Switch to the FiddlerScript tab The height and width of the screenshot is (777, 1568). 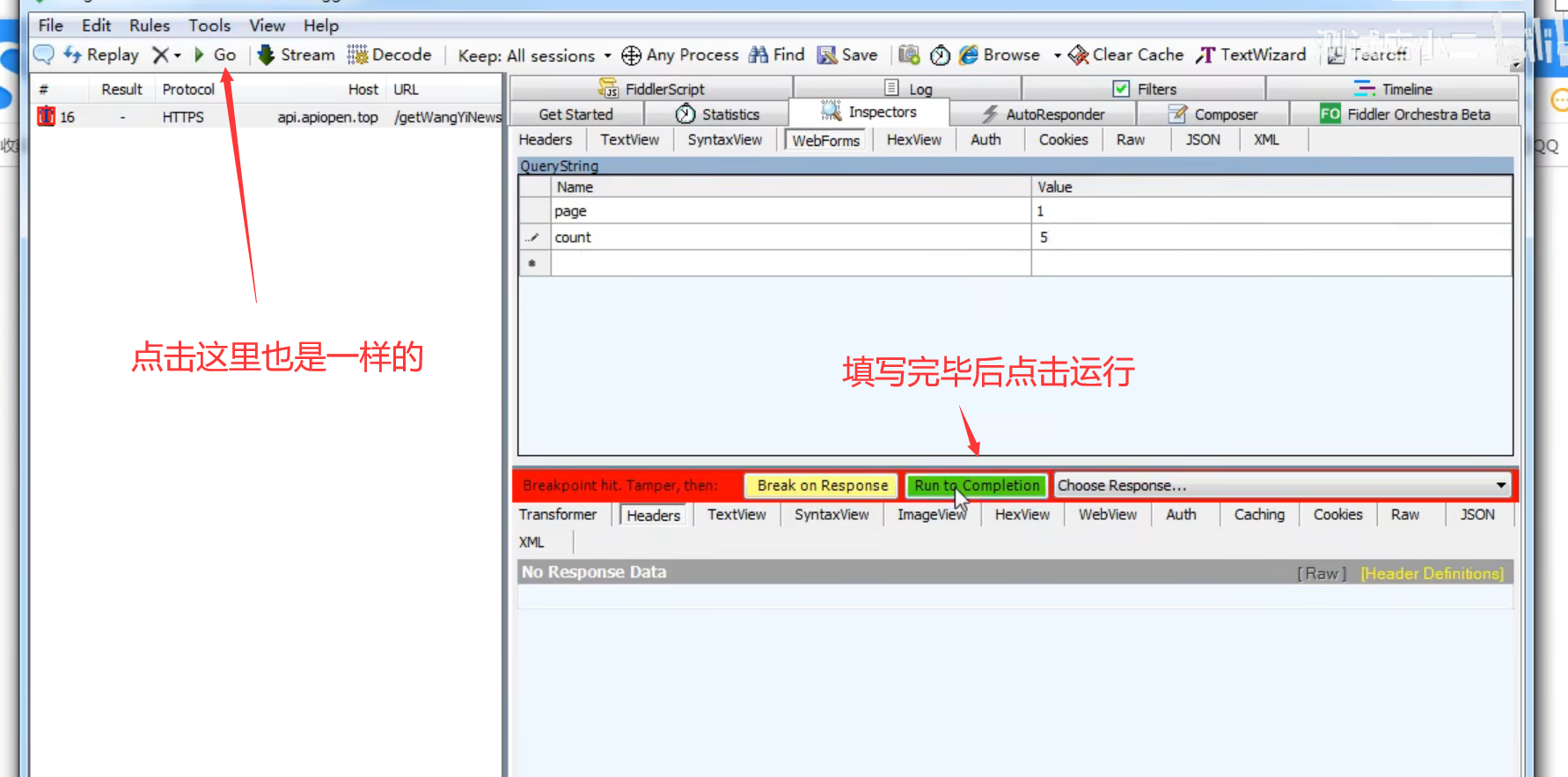click(651, 88)
